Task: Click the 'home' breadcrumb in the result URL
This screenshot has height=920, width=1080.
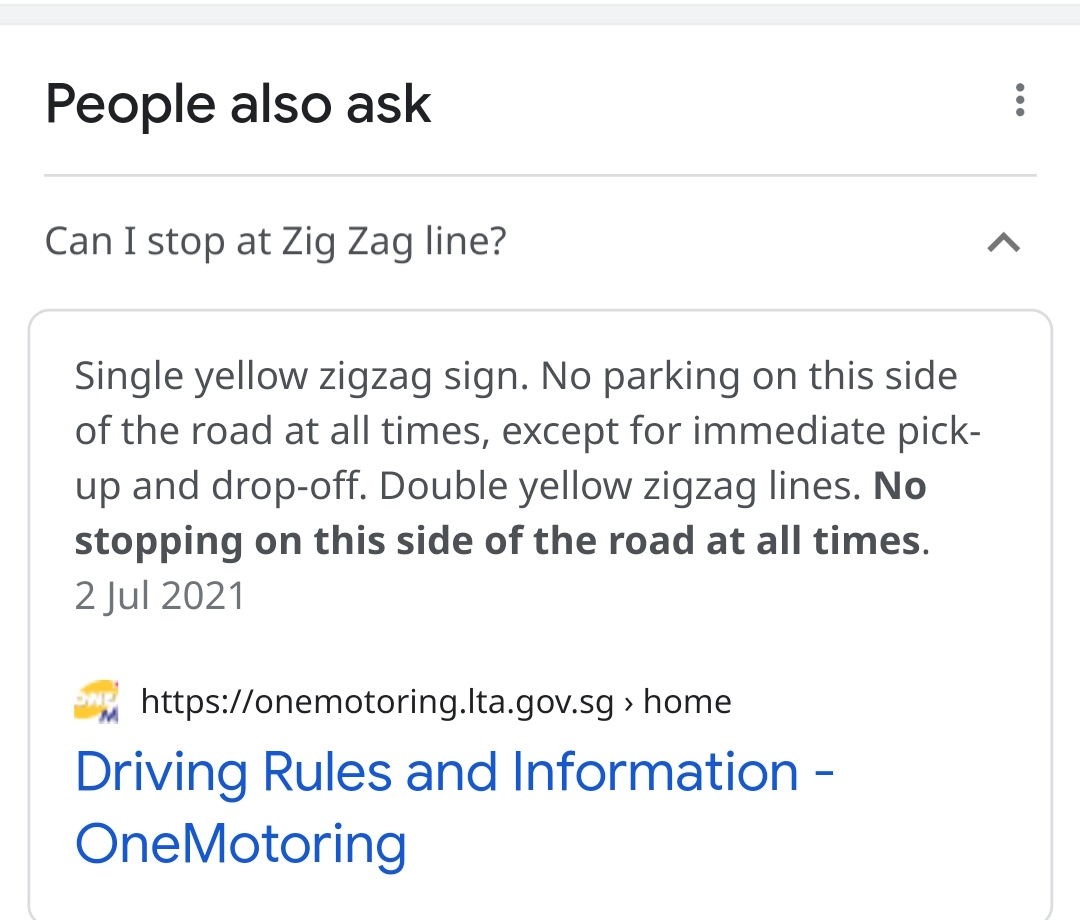Action: pyautogui.click(x=687, y=702)
